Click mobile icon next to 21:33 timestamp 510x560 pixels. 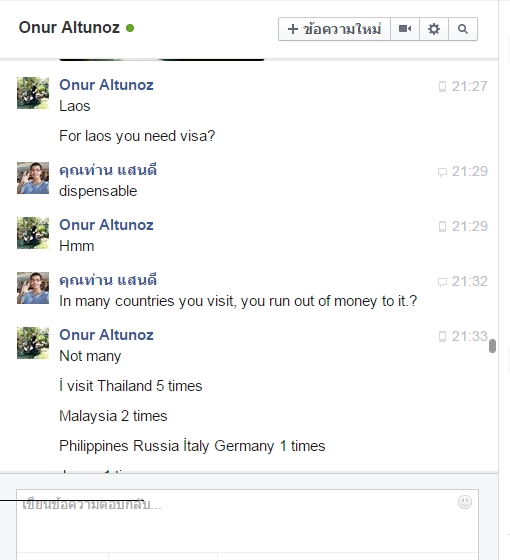pos(442,336)
